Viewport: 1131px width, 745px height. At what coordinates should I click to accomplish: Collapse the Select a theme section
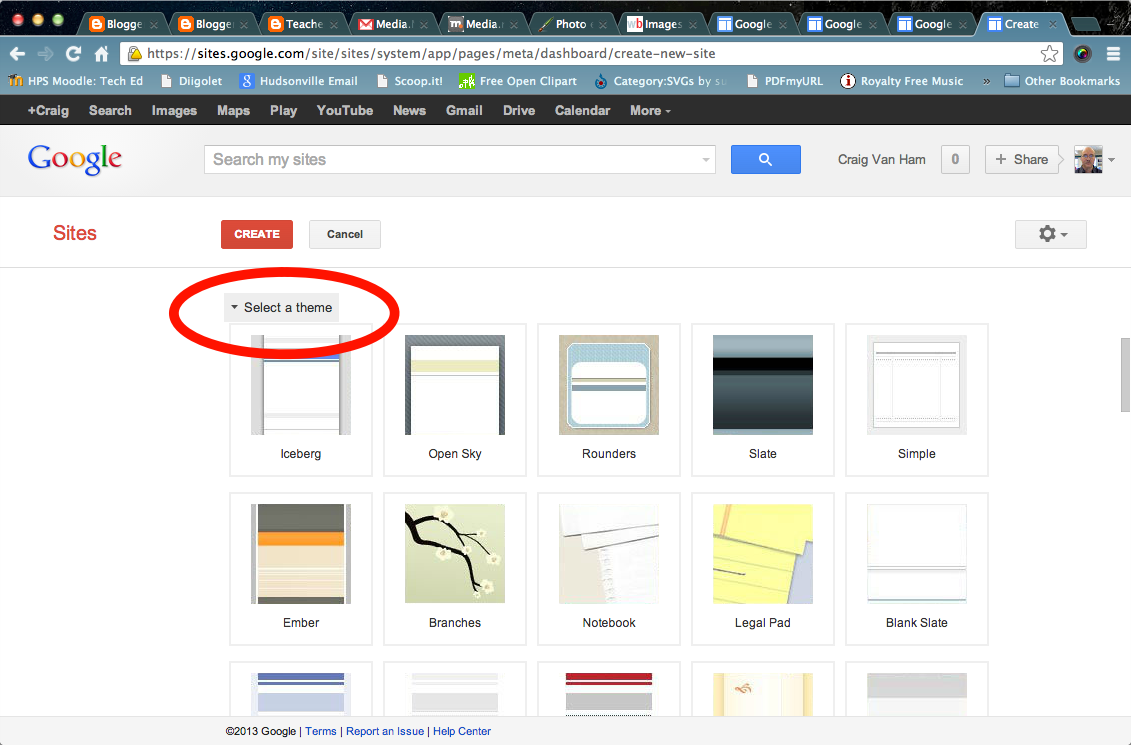281,307
